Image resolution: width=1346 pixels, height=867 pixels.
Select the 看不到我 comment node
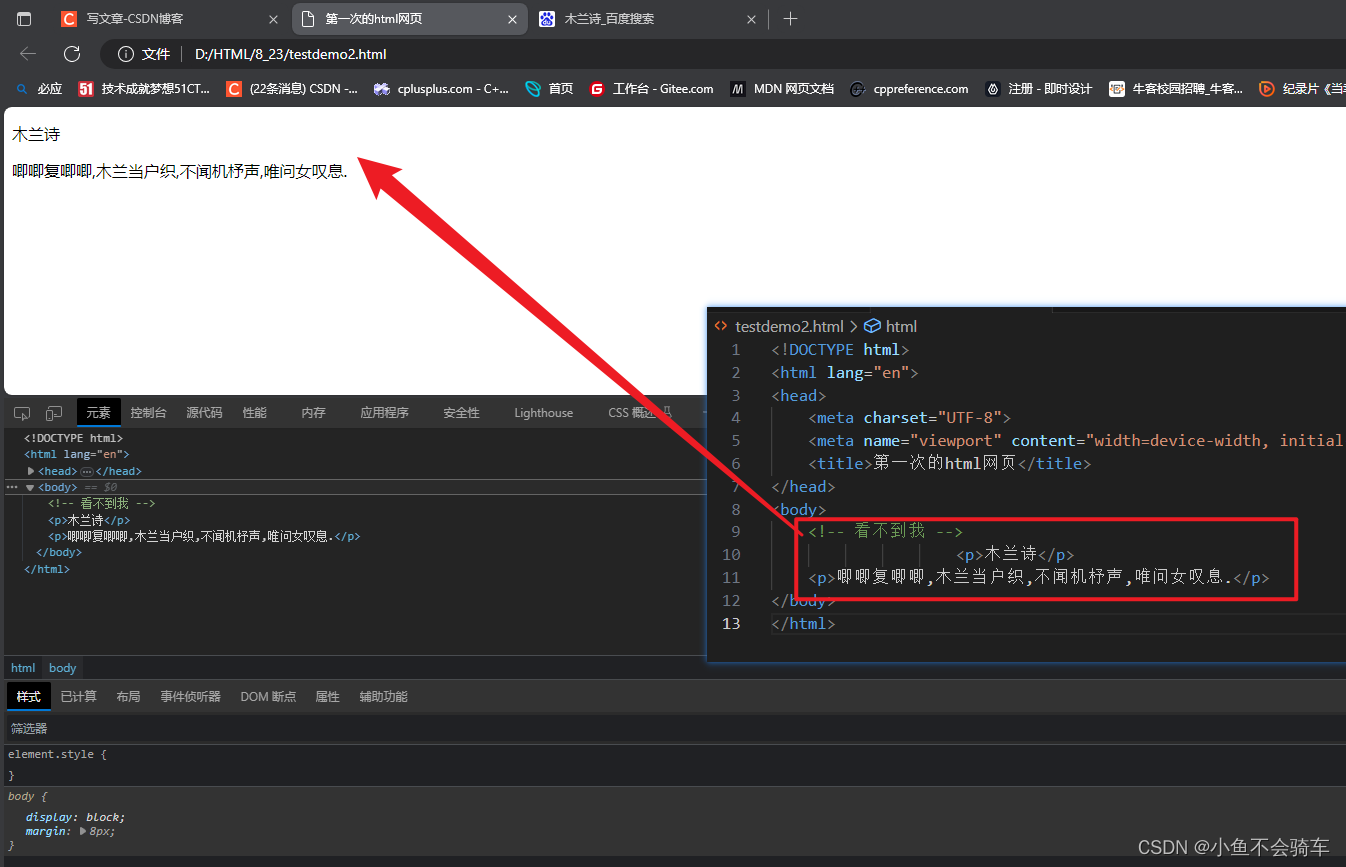[101, 504]
